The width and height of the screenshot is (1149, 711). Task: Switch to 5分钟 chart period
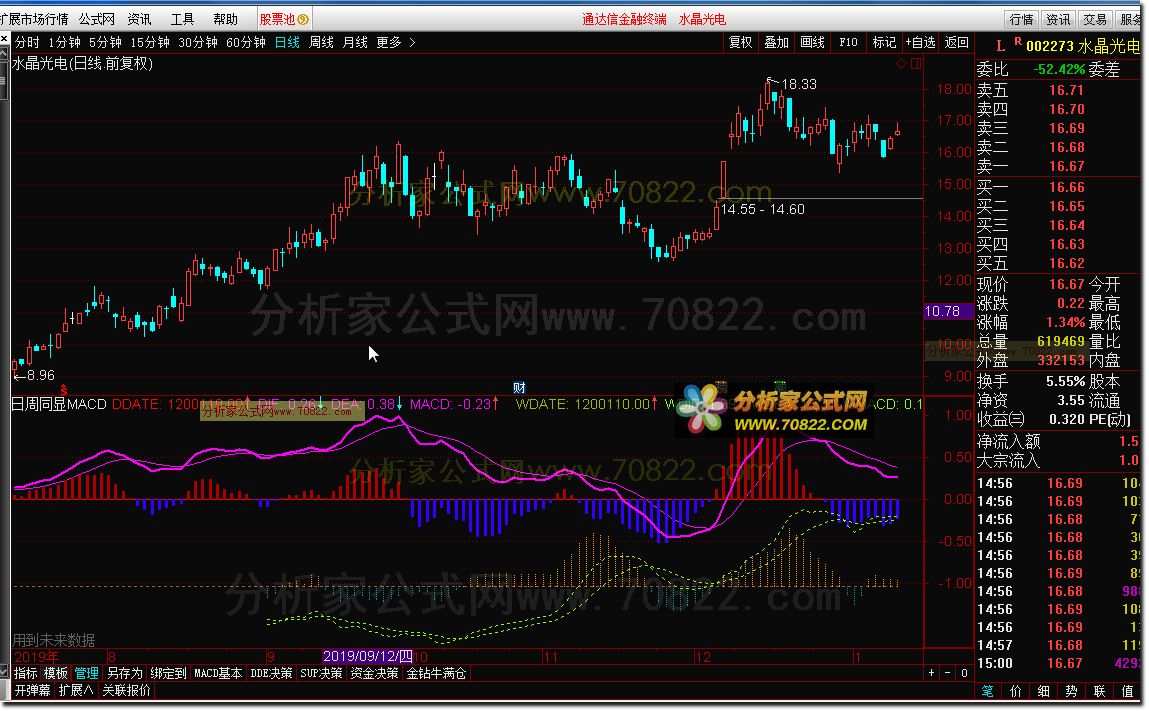[106, 43]
